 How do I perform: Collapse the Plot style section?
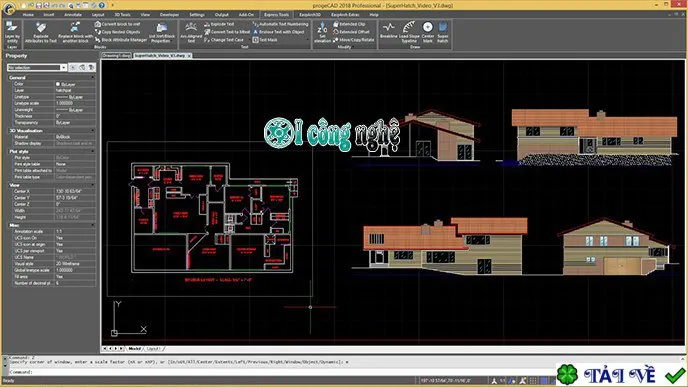pos(93,151)
